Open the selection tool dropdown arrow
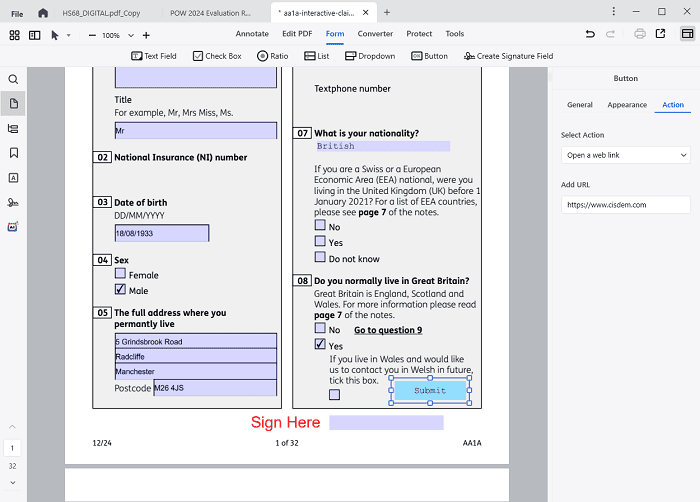Viewport: 700px width, 502px height. point(68,35)
